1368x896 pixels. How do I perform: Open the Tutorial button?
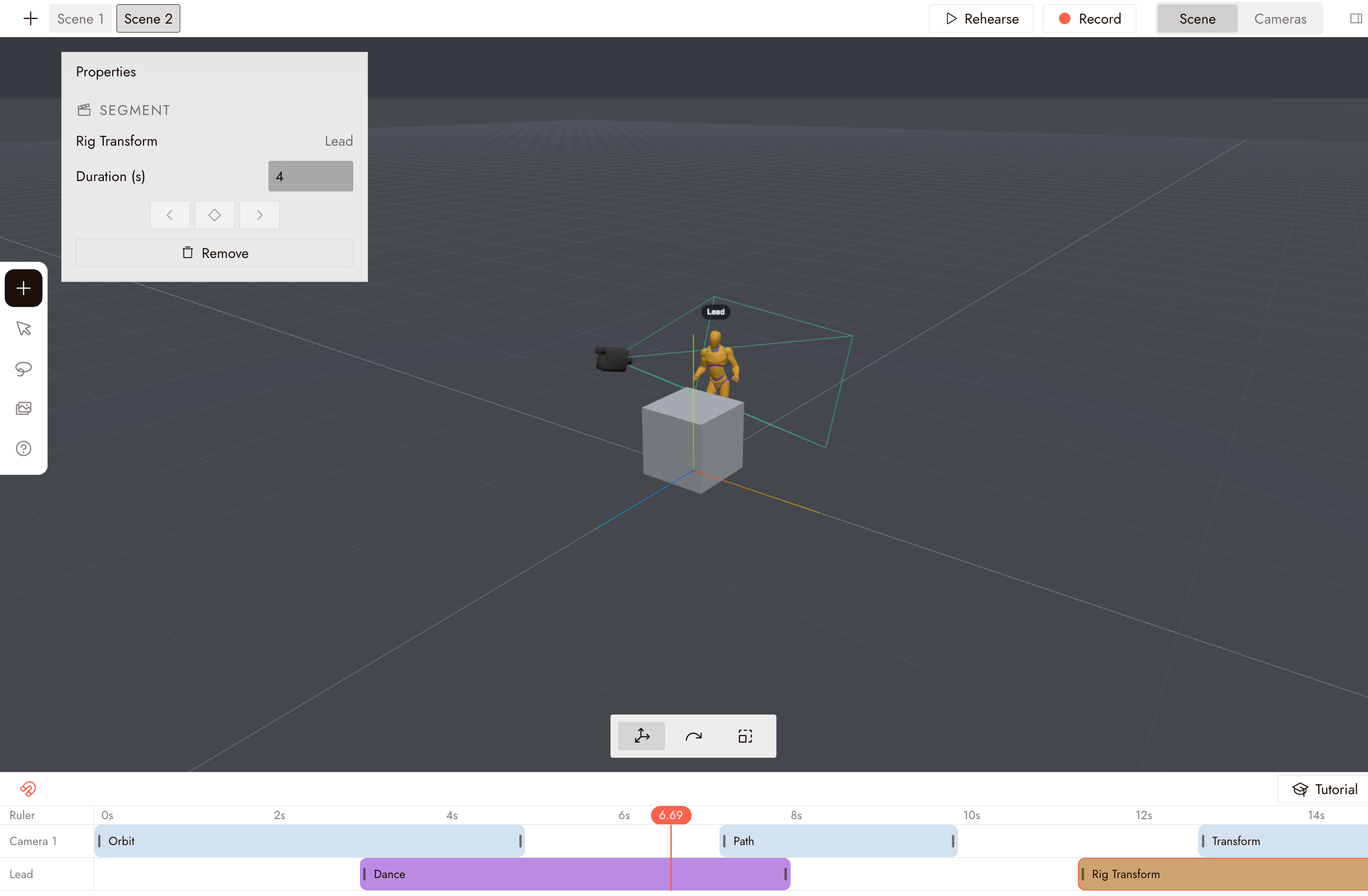[1324, 789]
